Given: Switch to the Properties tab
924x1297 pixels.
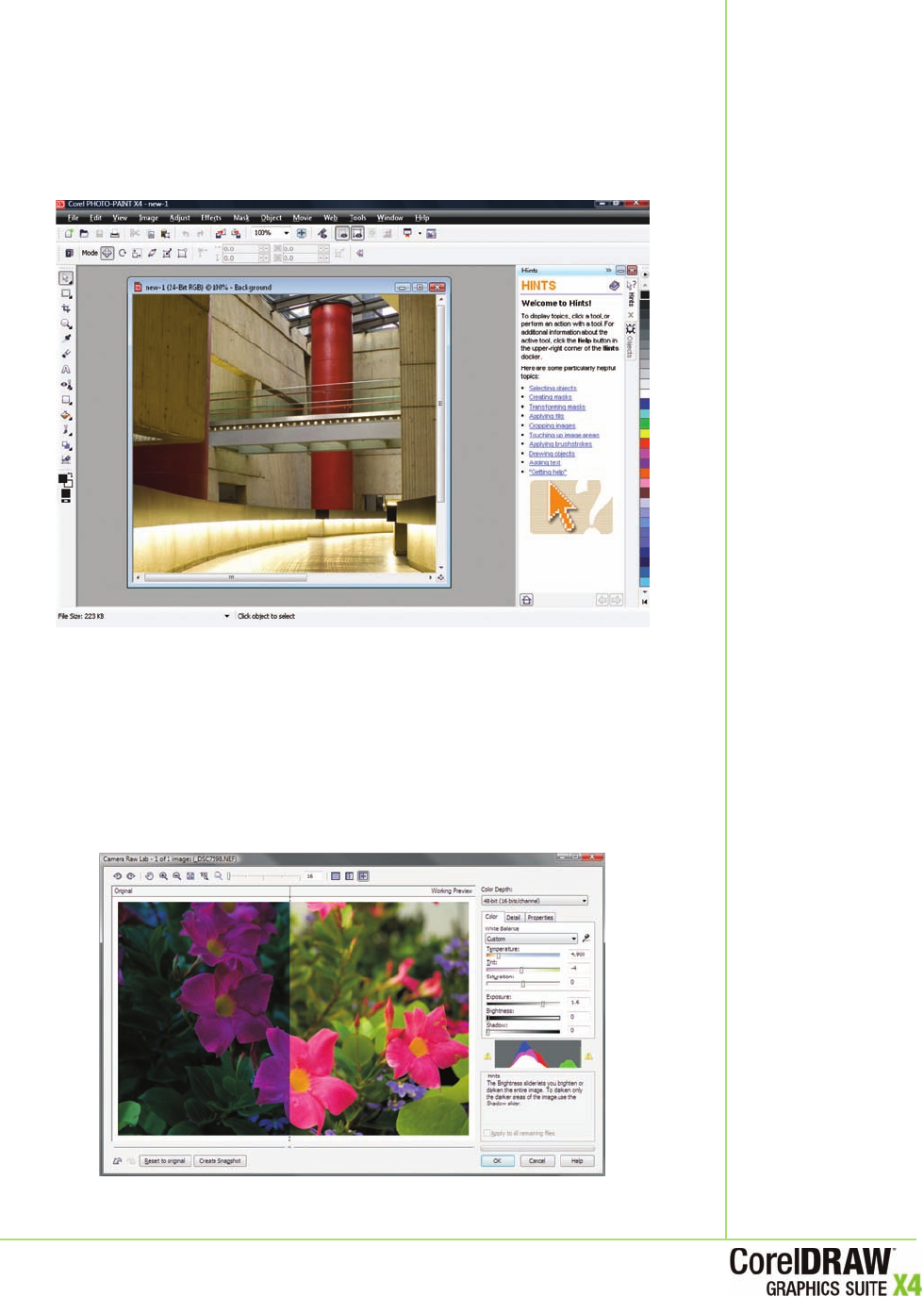Looking at the screenshot, I should [x=540, y=917].
